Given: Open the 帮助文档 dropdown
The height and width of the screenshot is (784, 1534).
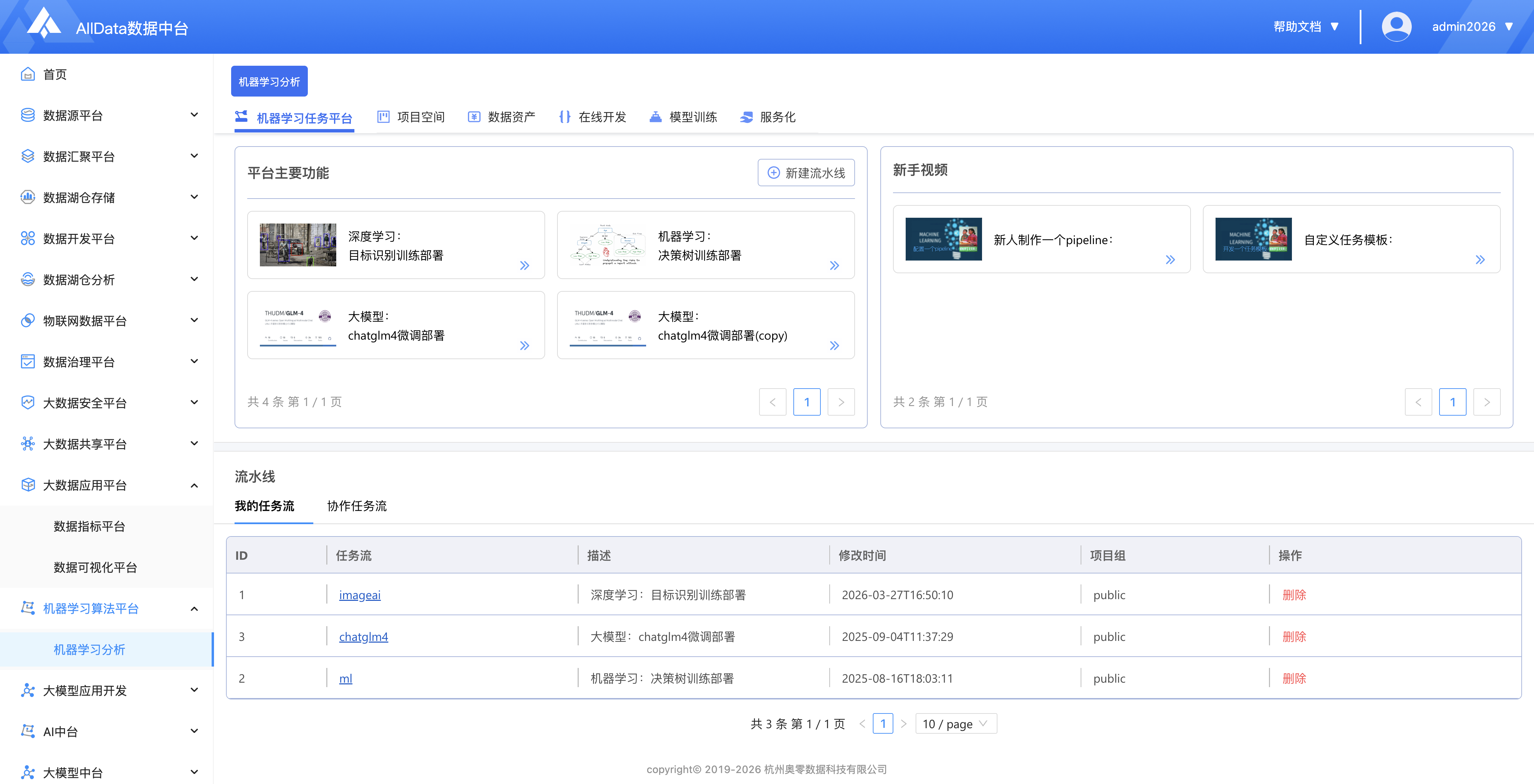Looking at the screenshot, I should [1306, 27].
